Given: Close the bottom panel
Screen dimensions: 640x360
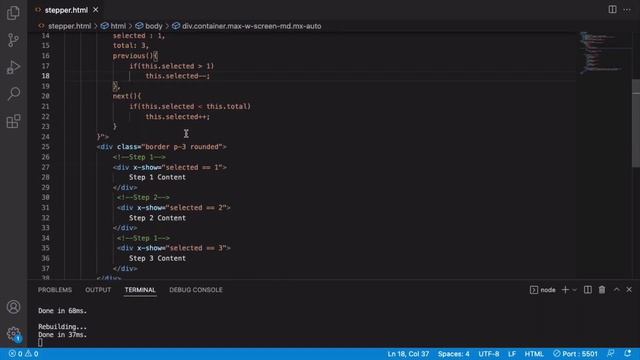Looking at the screenshot, I should pyautogui.click(x=629, y=290).
